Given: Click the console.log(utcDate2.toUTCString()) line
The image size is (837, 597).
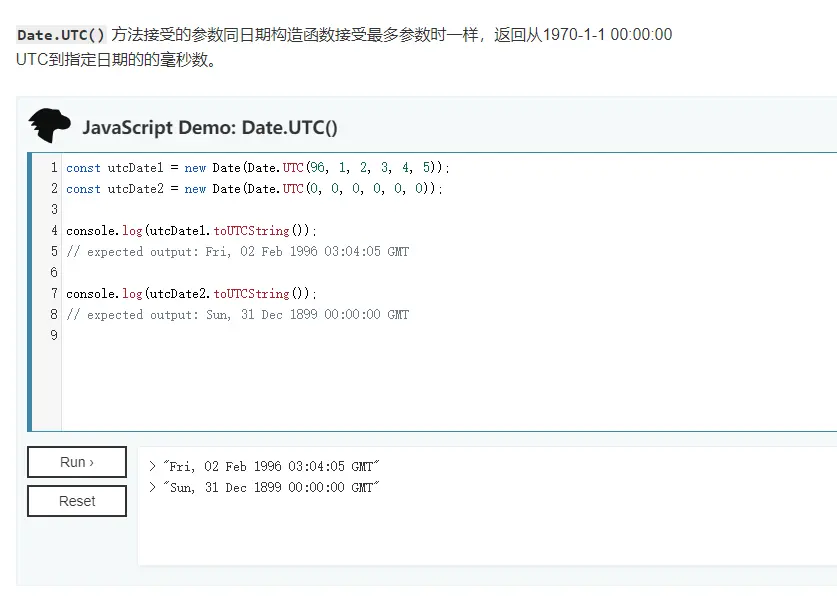Looking at the screenshot, I should click(x=191, y=294).
